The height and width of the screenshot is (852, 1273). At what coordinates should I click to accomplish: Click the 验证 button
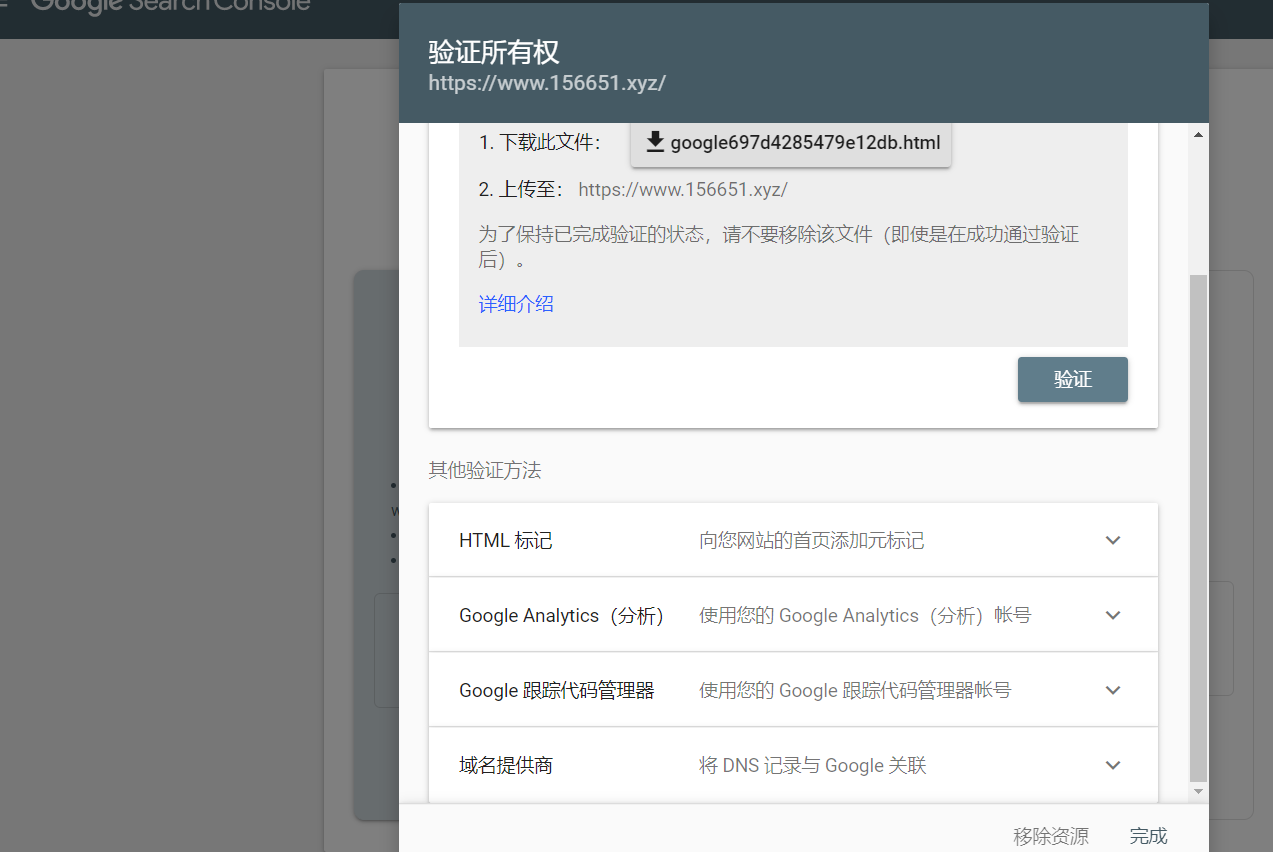click(1072, 380)
